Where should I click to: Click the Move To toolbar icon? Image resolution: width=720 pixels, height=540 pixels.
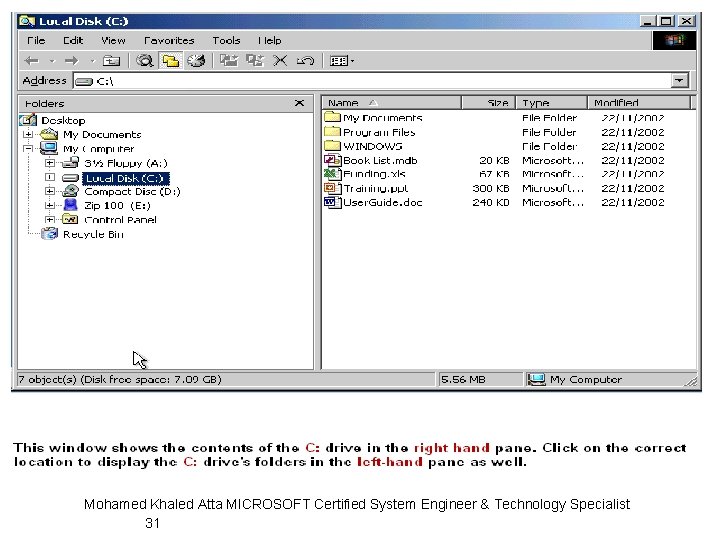point(229,61)
